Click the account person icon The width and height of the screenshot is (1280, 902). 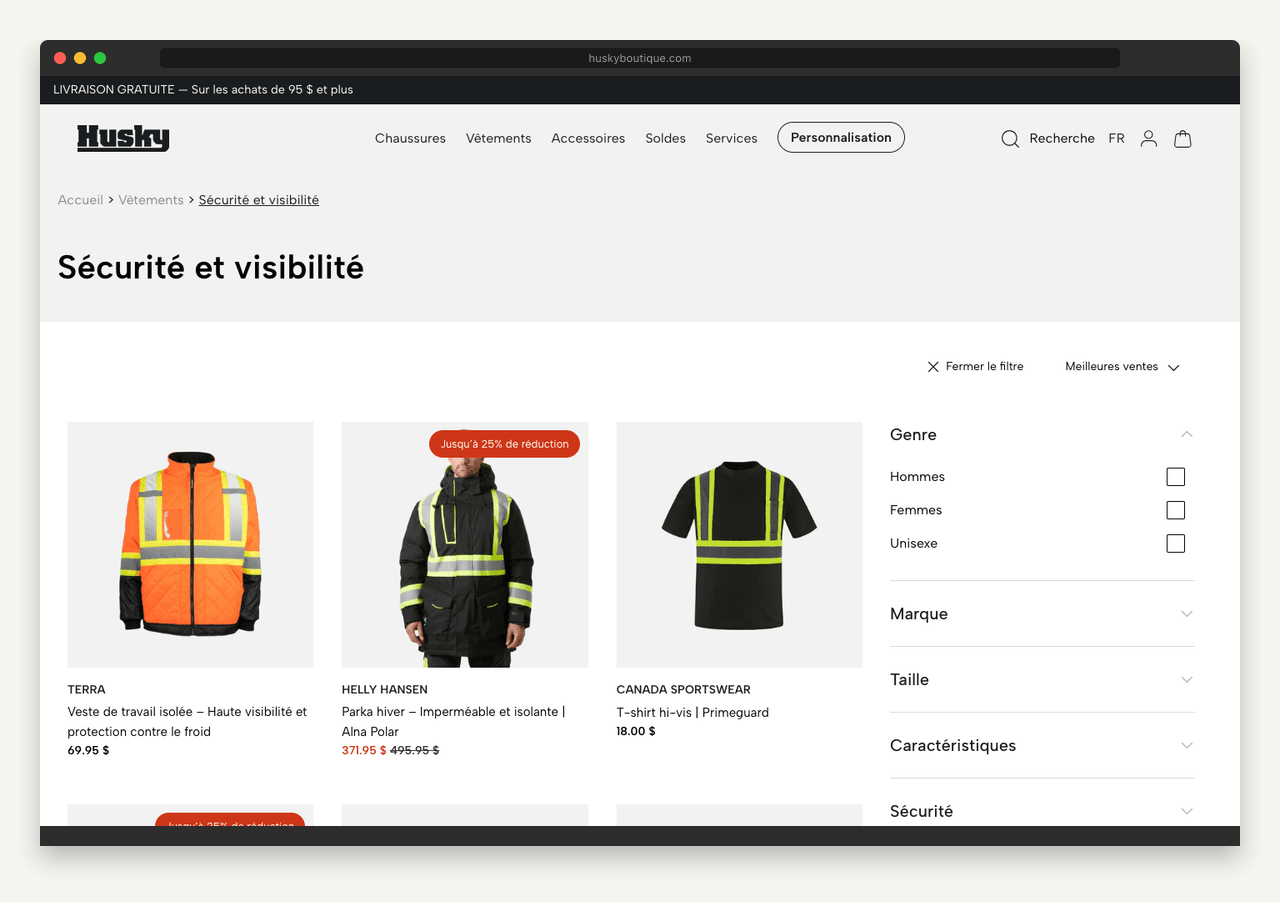(1148, 139)
